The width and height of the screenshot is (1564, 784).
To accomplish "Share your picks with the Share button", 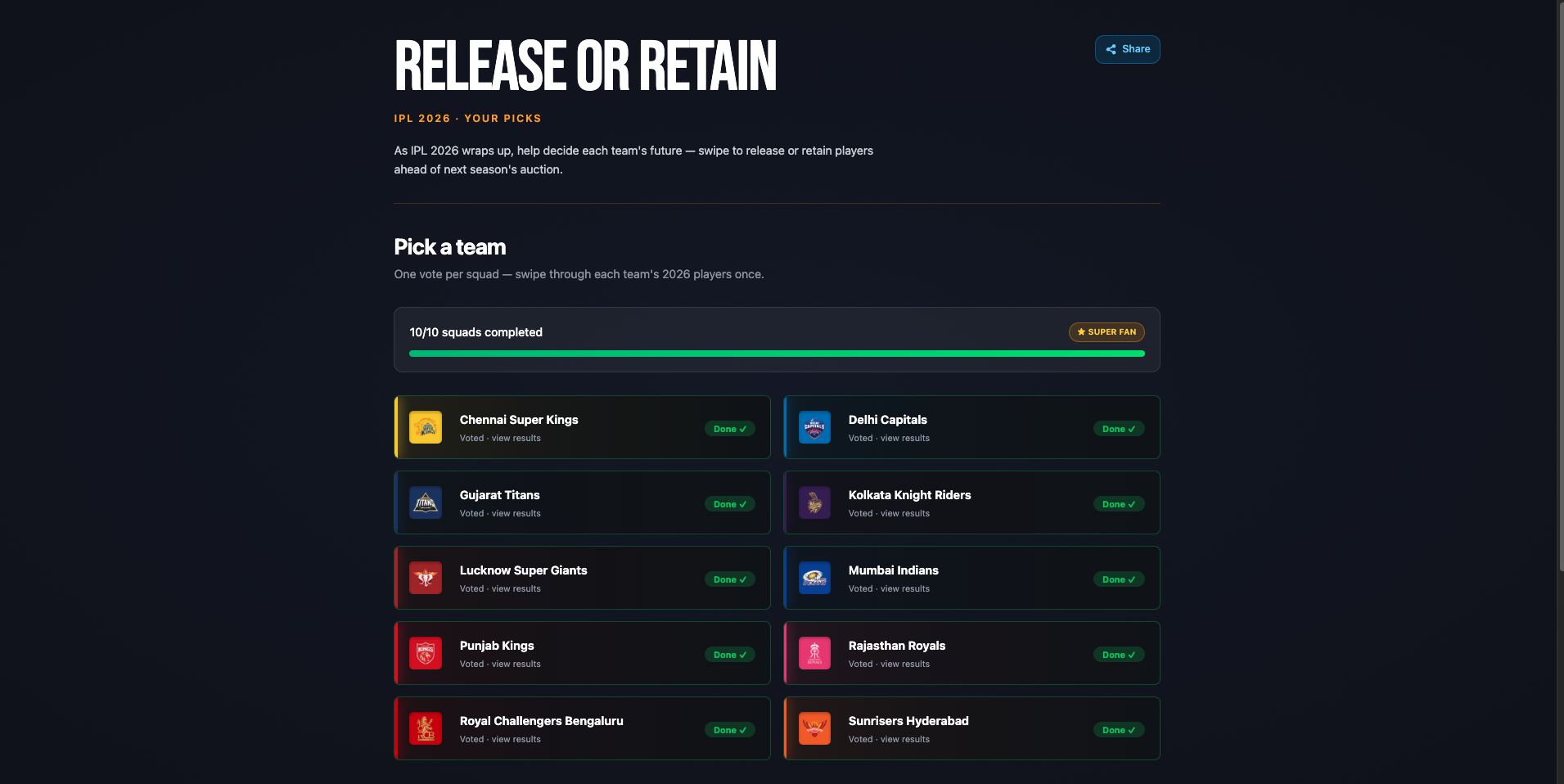I will coord(1127,49).
